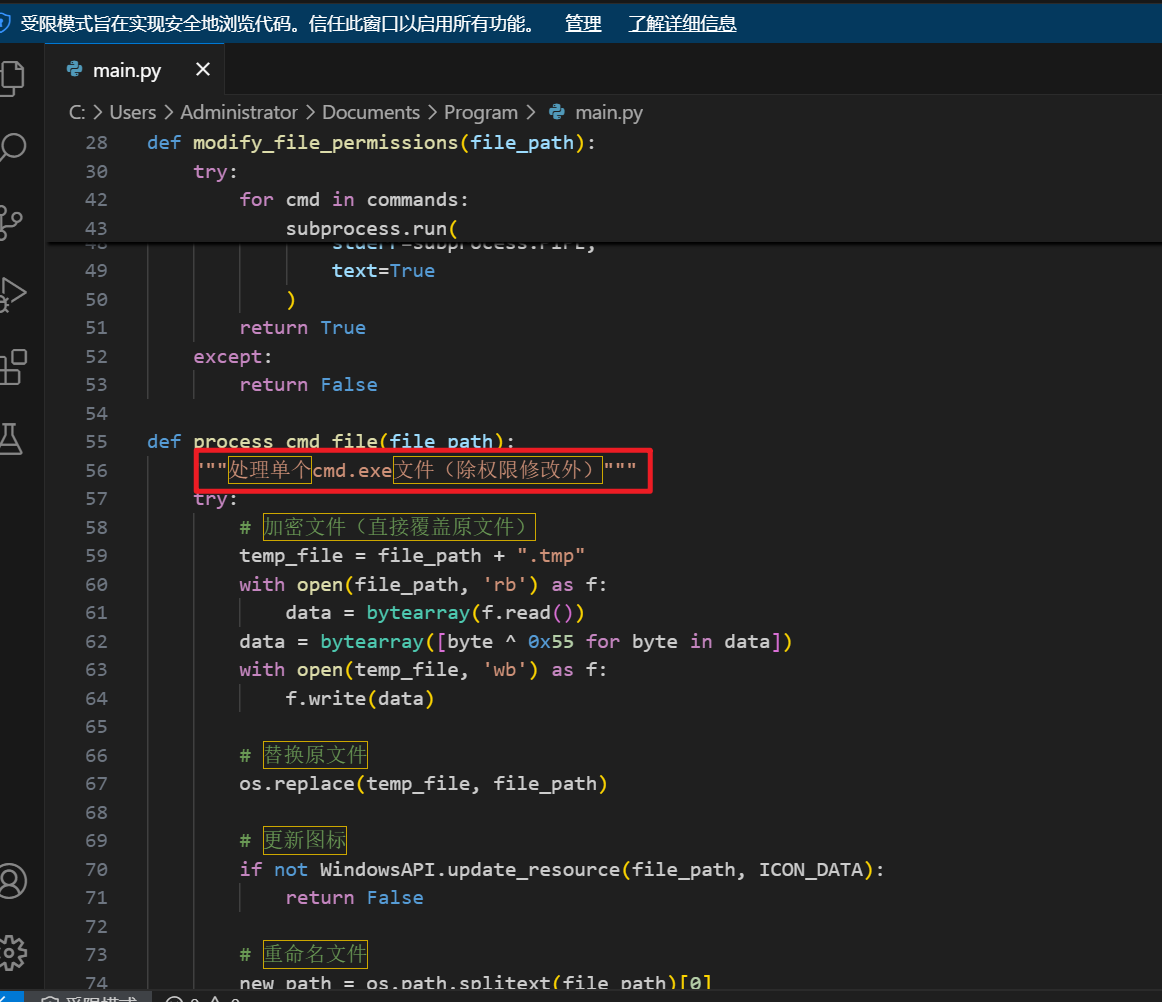Open the Manage gear menu
This screenshot has height=1002, width=1162.
pos(12,952)
